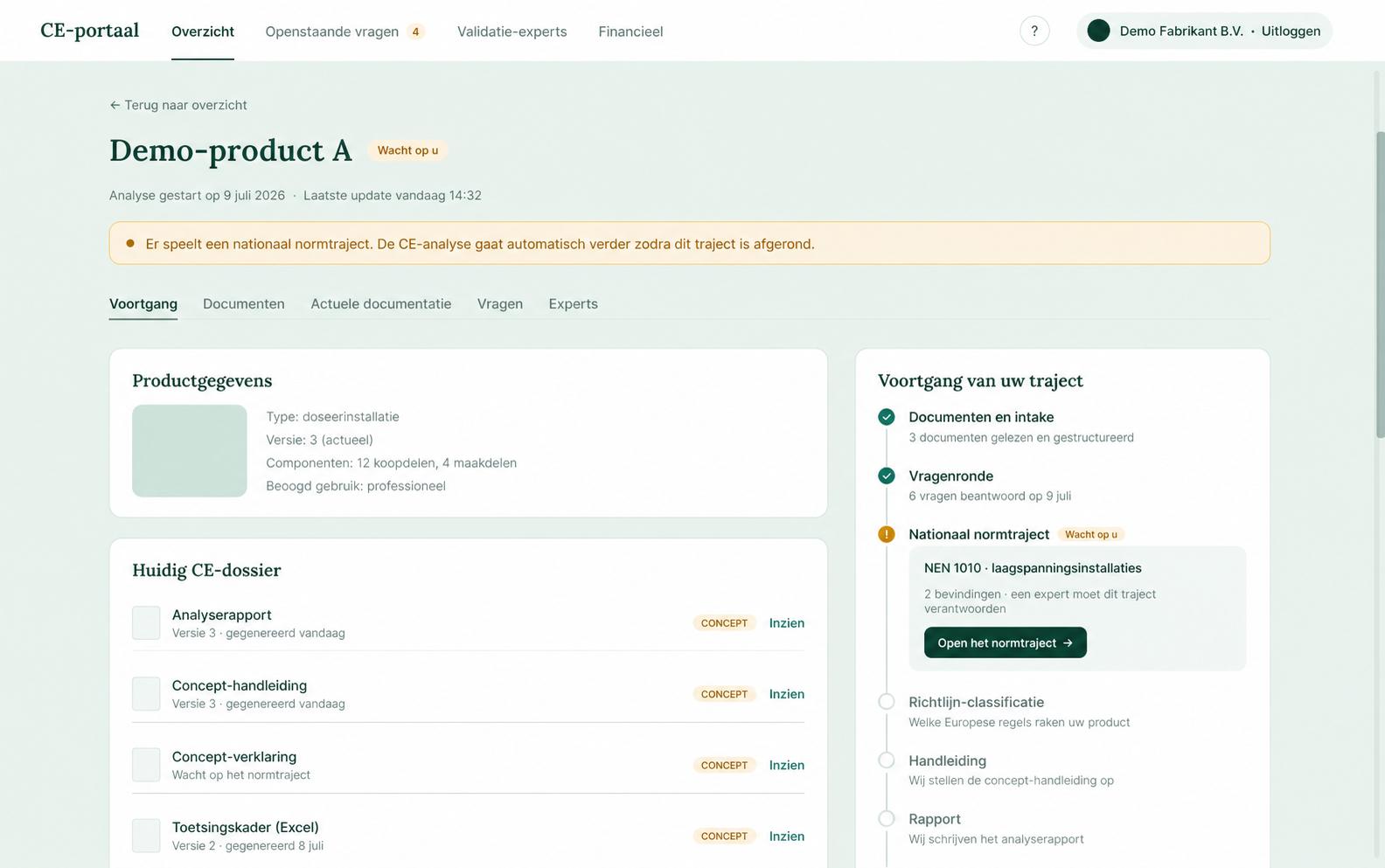The height and width of the screenshot is (868, 1385).
Task: Click the Open het normtraject button
Action: click(1006, 642)
